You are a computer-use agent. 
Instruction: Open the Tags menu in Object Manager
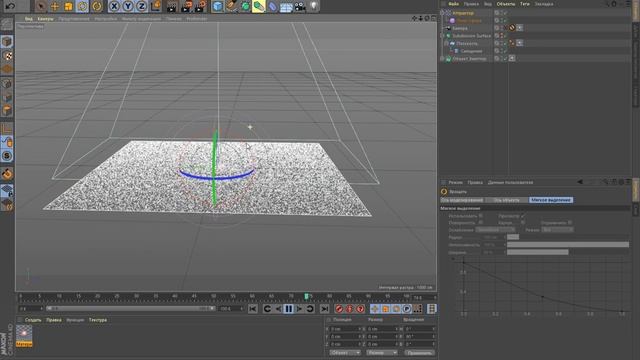(x=524, y=4)
